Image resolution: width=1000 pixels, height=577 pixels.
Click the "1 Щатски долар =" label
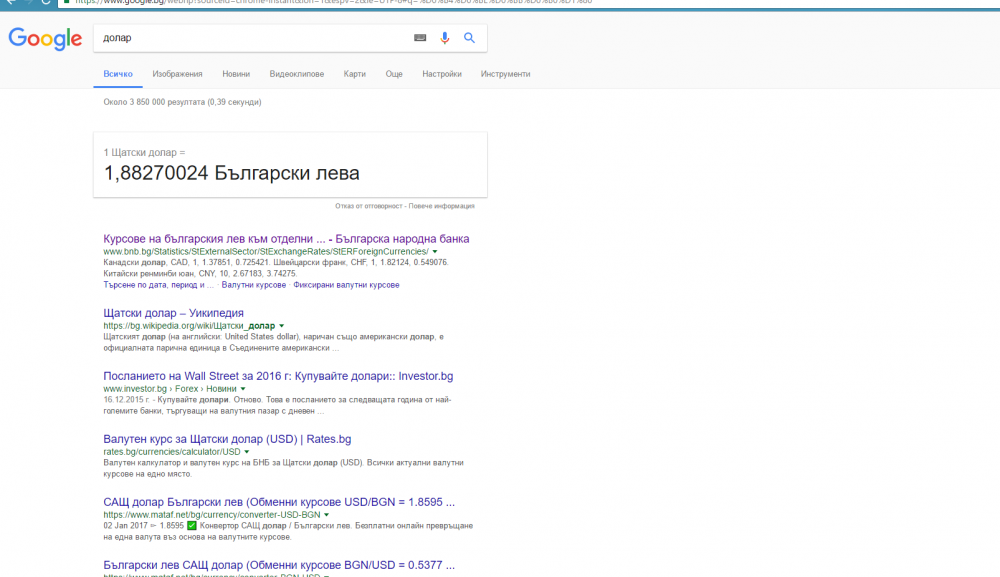coord(144,152)
